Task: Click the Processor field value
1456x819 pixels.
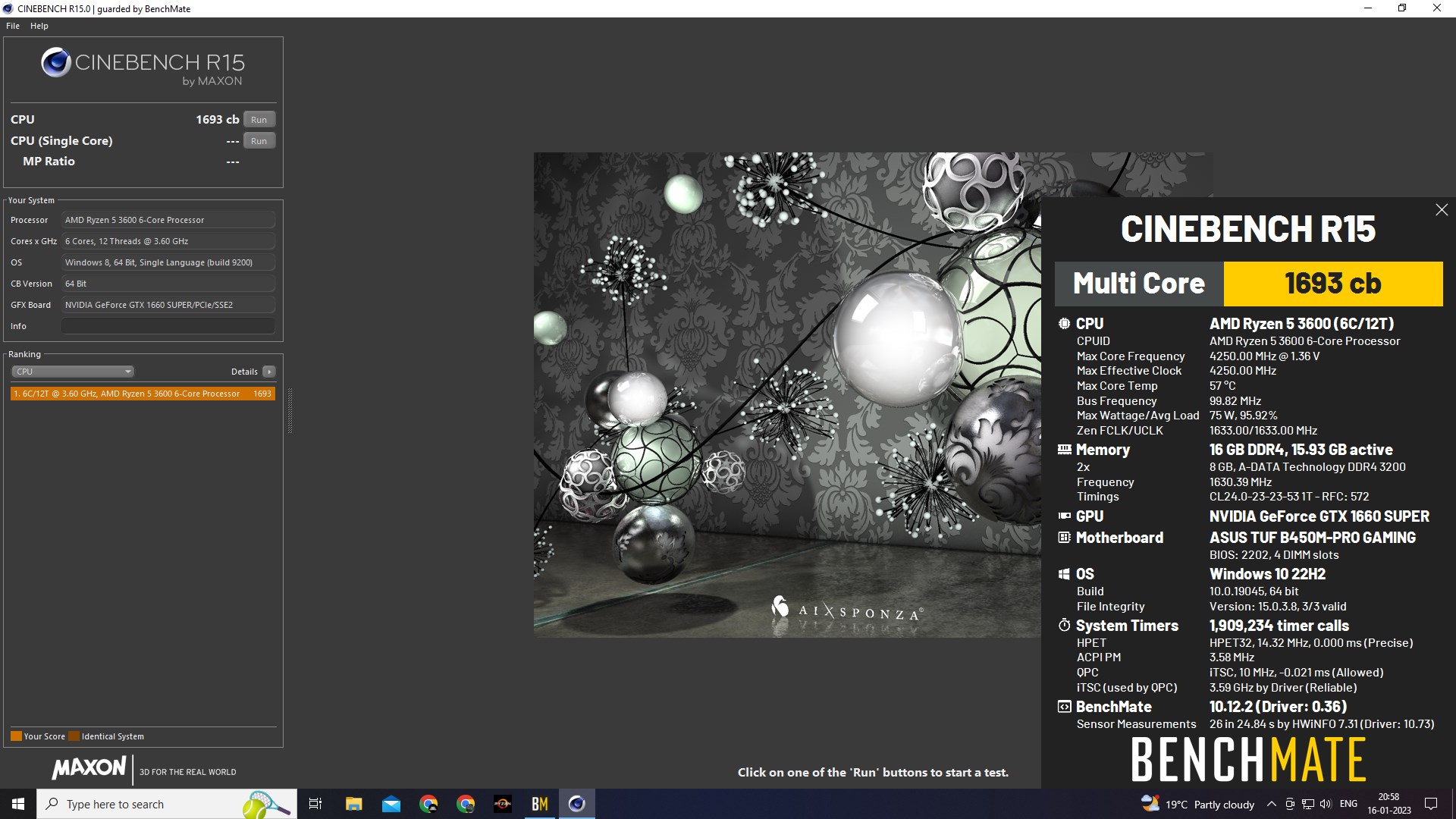Action: click(168, 220)
